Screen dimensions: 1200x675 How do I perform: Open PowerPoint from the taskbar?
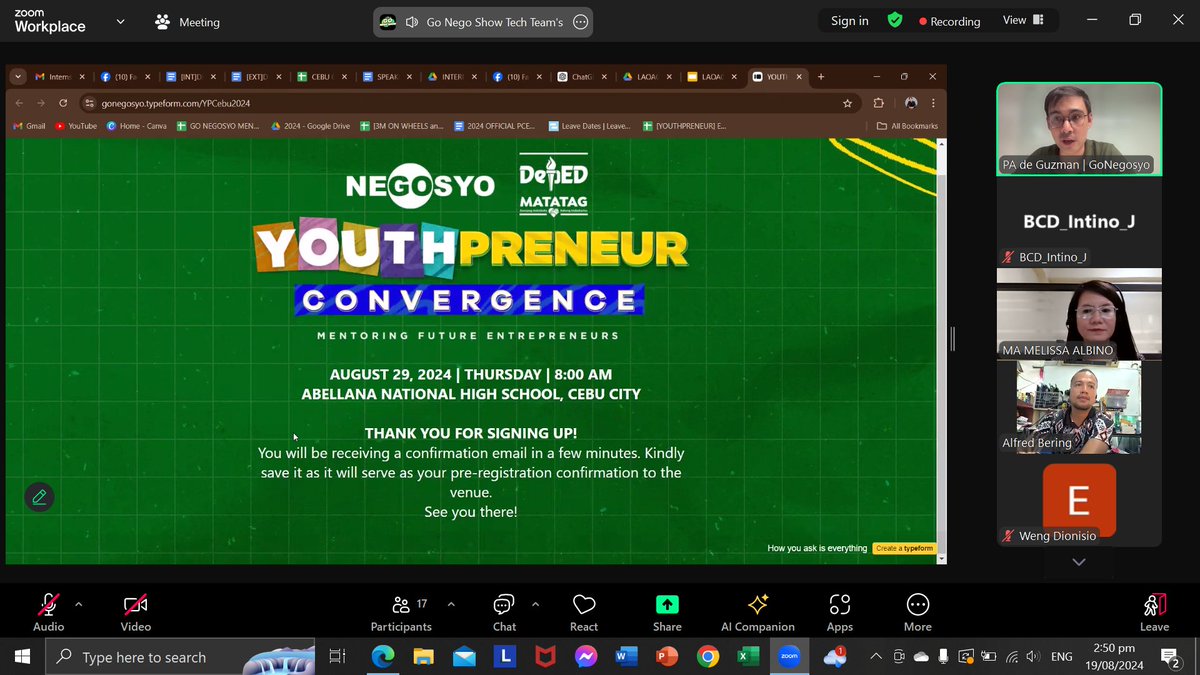(667, 657)
